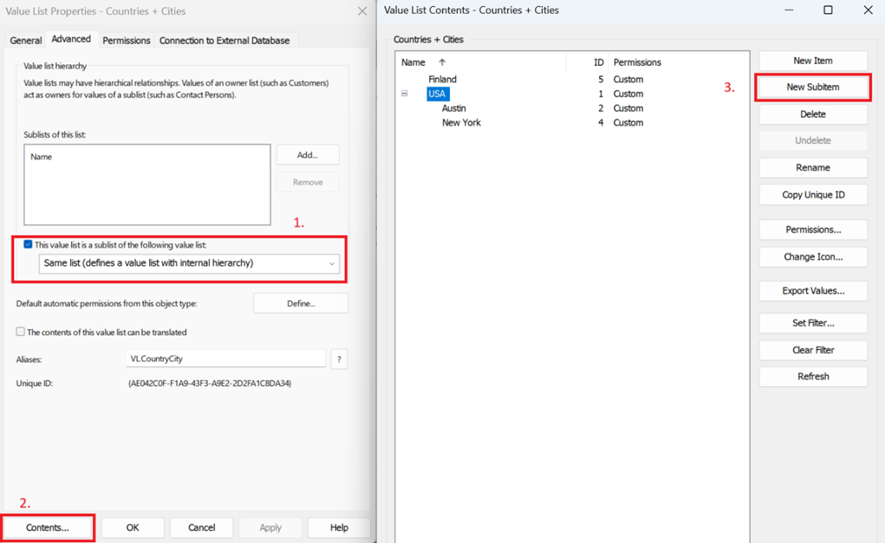The image size is (885, 543).
Task: Click the Set Filter... button
Action: 813,323
